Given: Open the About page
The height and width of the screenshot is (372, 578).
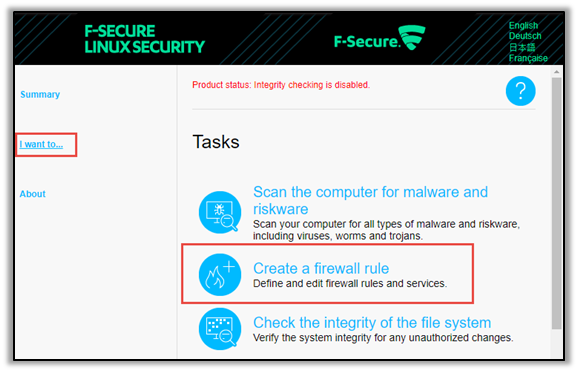Looking at the screenshot, I should click(32, 194).
